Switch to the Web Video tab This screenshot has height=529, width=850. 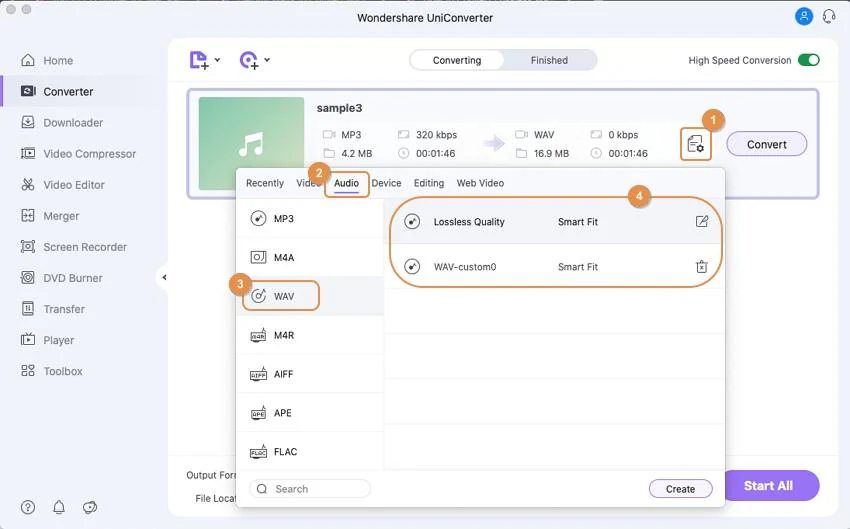(x=480, y=183)
